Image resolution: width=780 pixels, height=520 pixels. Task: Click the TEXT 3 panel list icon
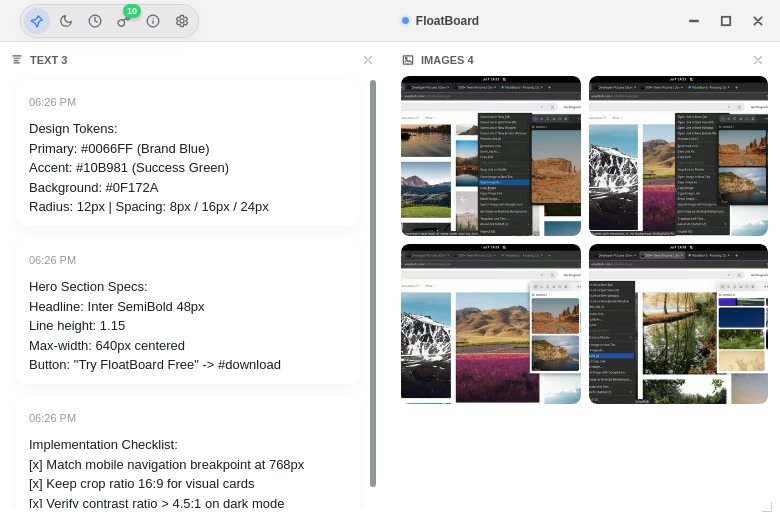click(17, 60)
